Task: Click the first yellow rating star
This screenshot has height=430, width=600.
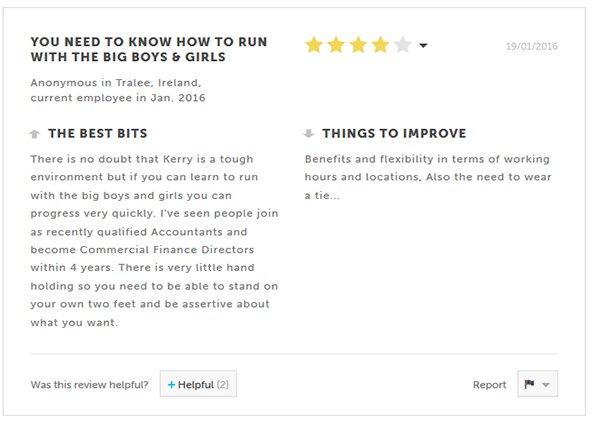Action: pos(314,45)
